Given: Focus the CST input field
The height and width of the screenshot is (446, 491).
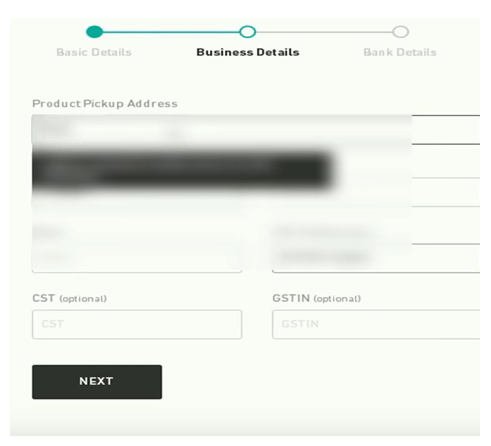Looking at the screenshot, I should 137,324.
